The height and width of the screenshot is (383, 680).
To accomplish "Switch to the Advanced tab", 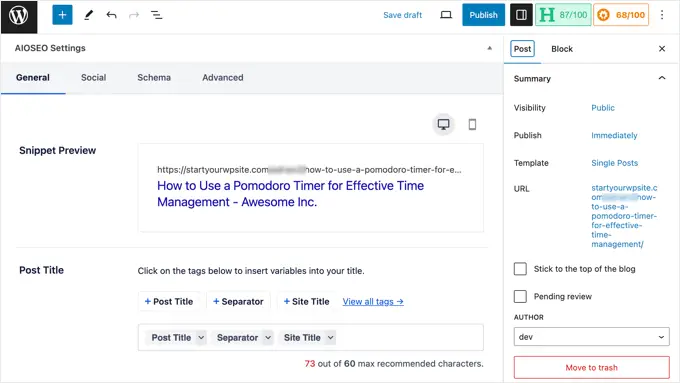I will click(222, 78).
